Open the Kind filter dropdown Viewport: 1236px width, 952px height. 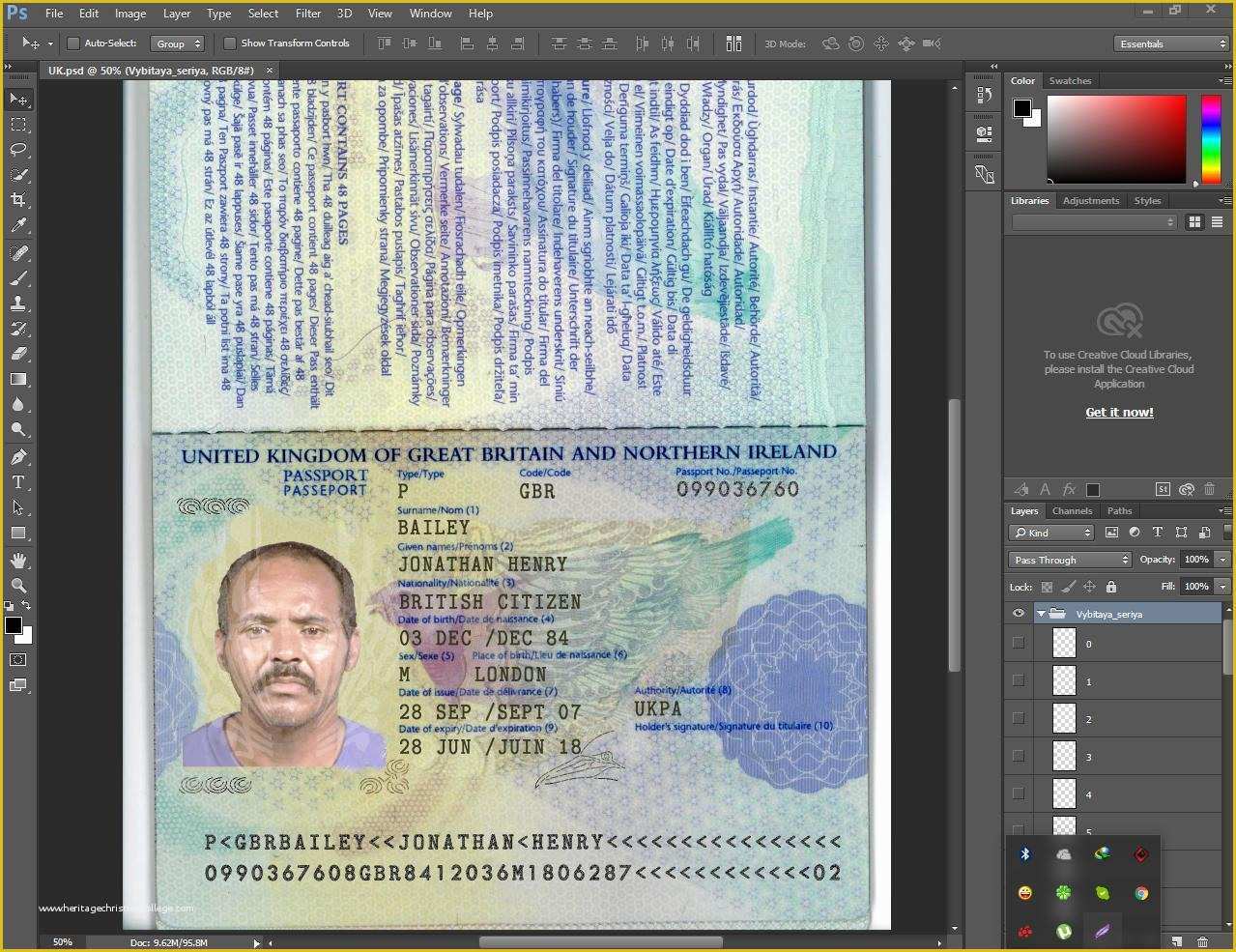tap(1051, 533)
